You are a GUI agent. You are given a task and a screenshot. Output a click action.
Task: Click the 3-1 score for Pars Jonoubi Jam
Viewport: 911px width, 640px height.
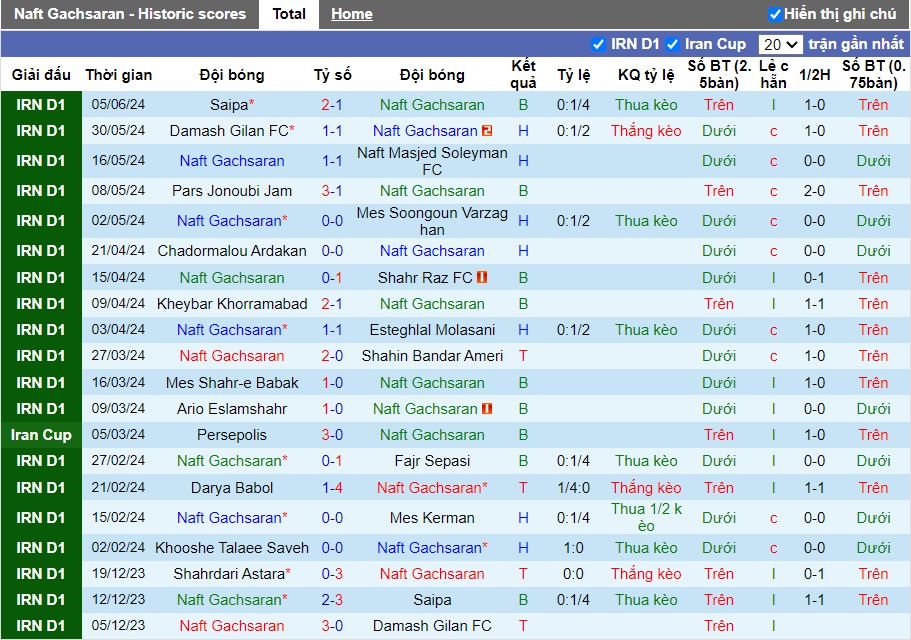point(332,191)
